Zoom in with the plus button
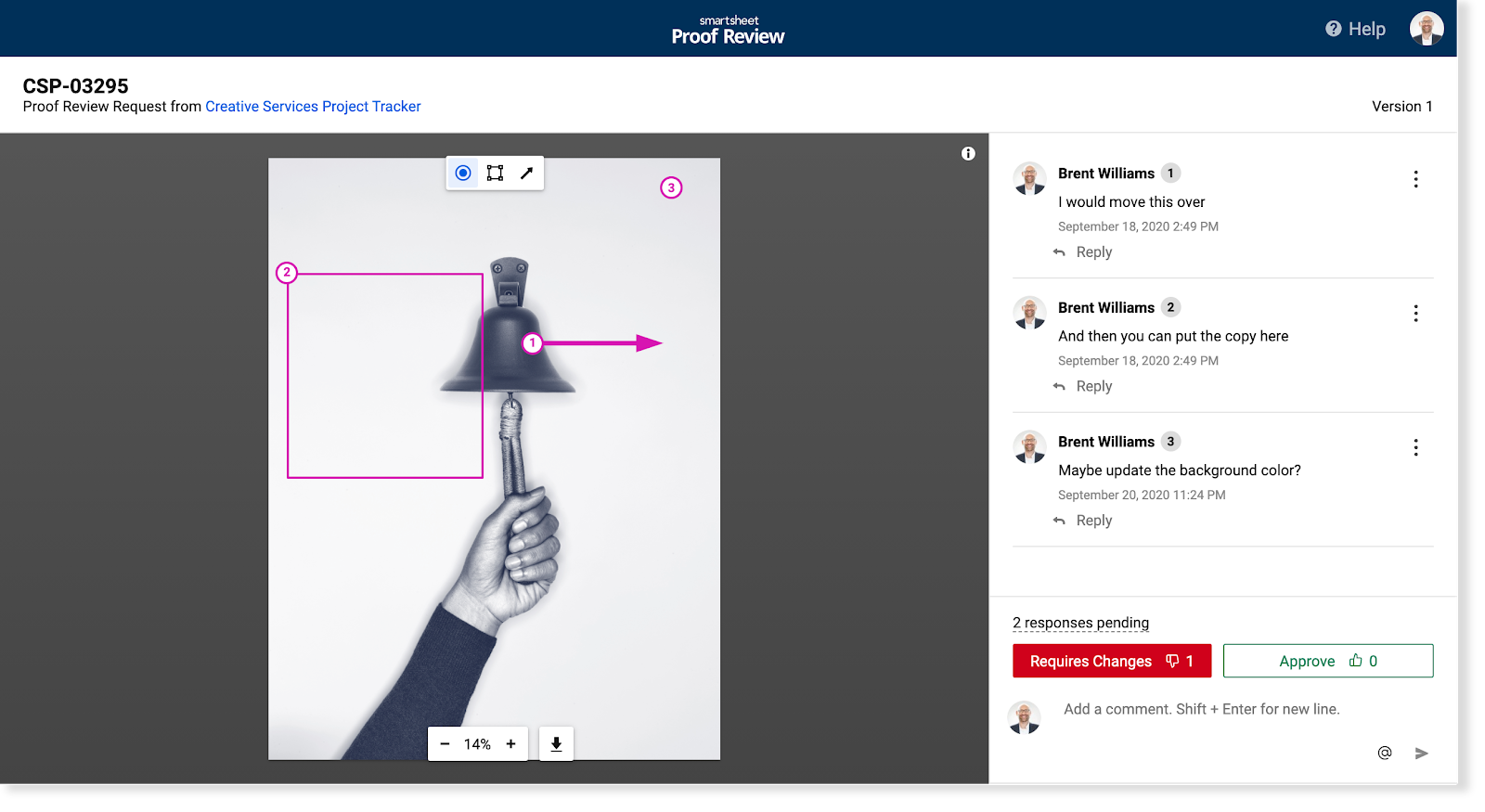Screen dimensions: 1485x812 coord(510,744)
